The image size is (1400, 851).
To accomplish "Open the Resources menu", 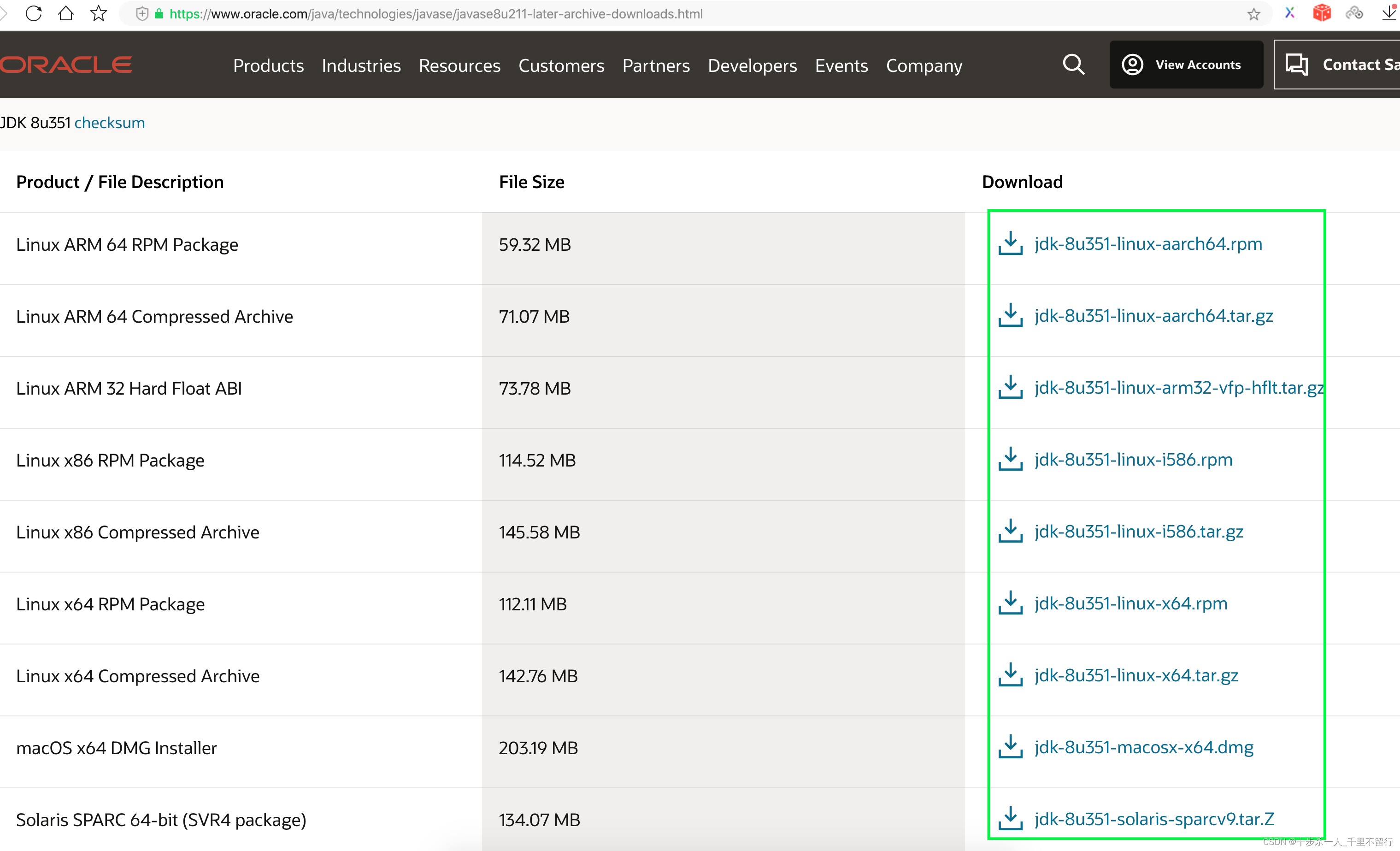I will coord(459,65).
